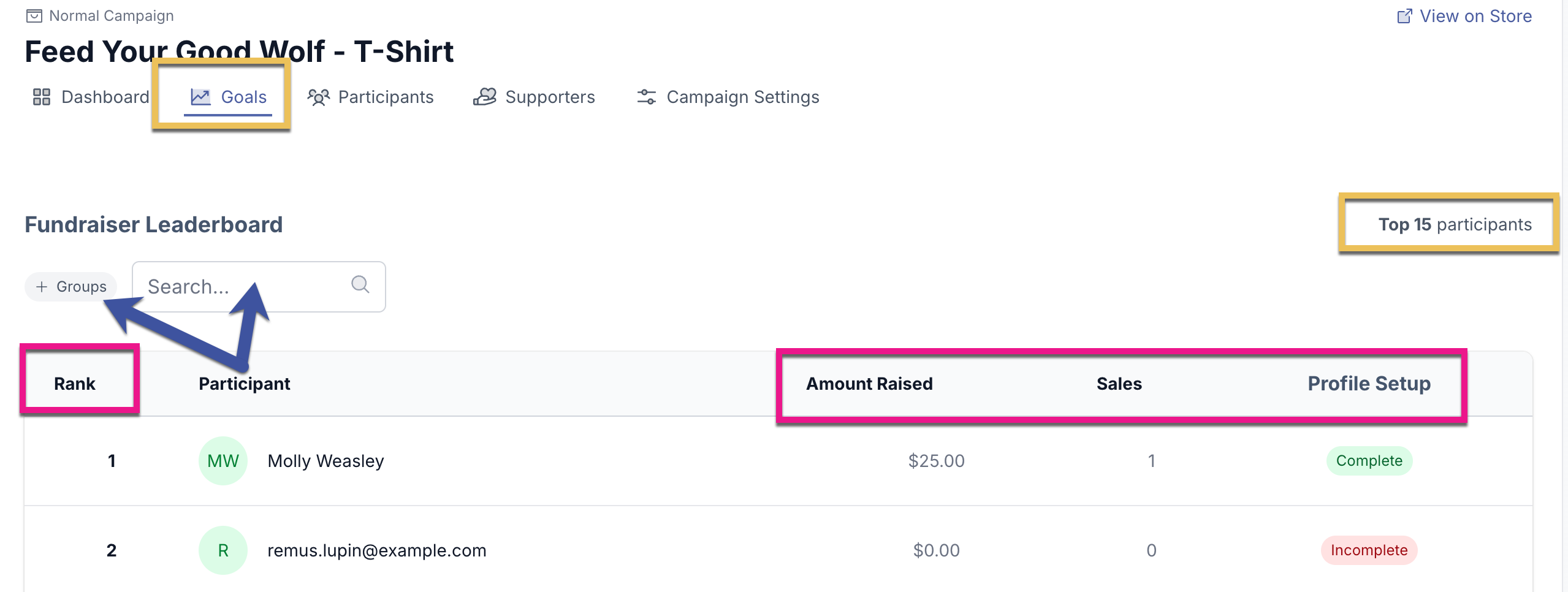
Task: Click the search magnifier icon
Action: point(360,284)
